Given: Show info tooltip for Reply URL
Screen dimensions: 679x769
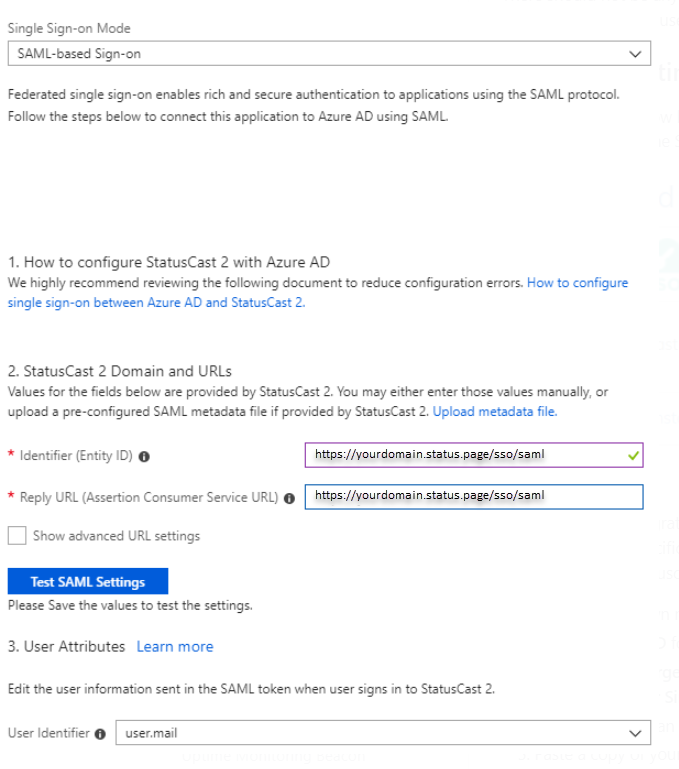Looking at the screenshot, I should pos(289,498).
